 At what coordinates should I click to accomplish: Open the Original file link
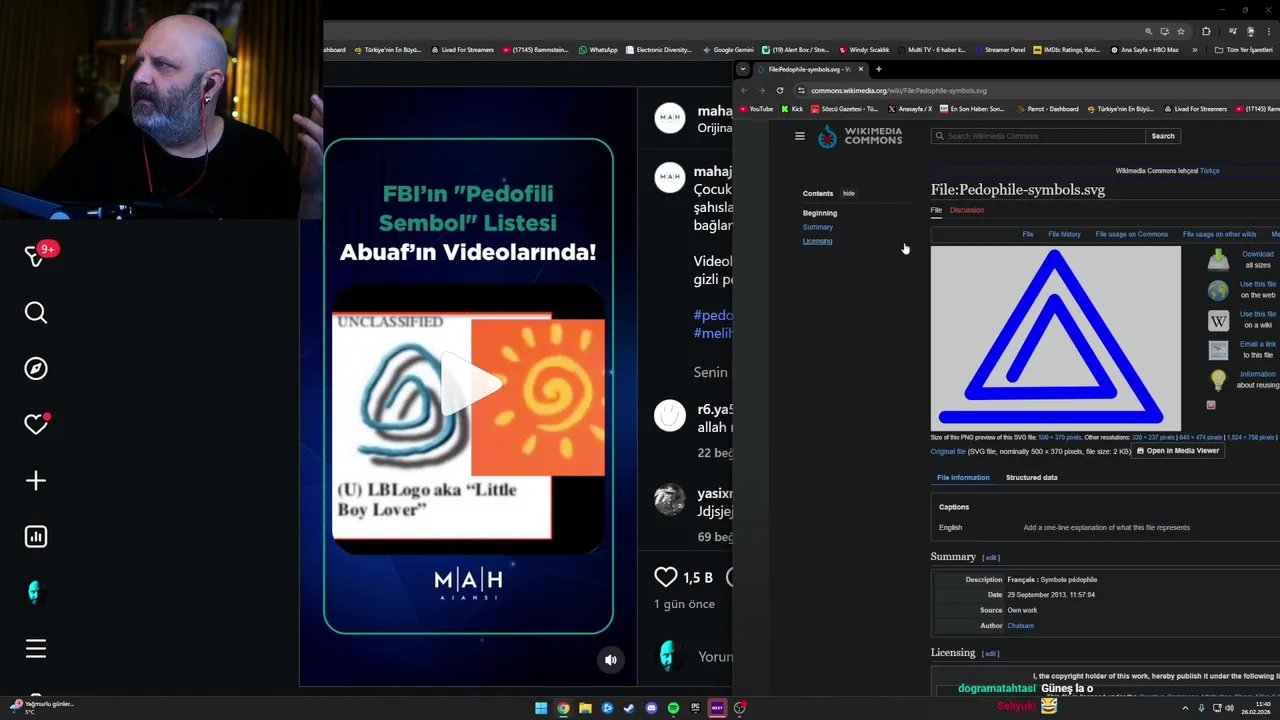tap(948, 452)
